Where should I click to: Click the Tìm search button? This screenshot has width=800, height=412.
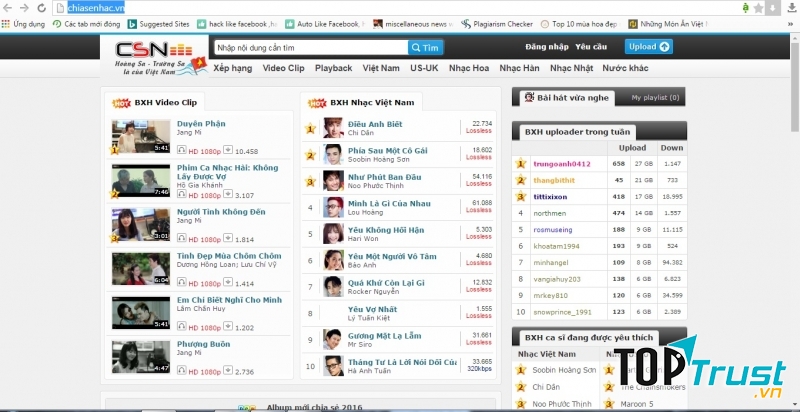pyautogui.click(x=426, y=47)
